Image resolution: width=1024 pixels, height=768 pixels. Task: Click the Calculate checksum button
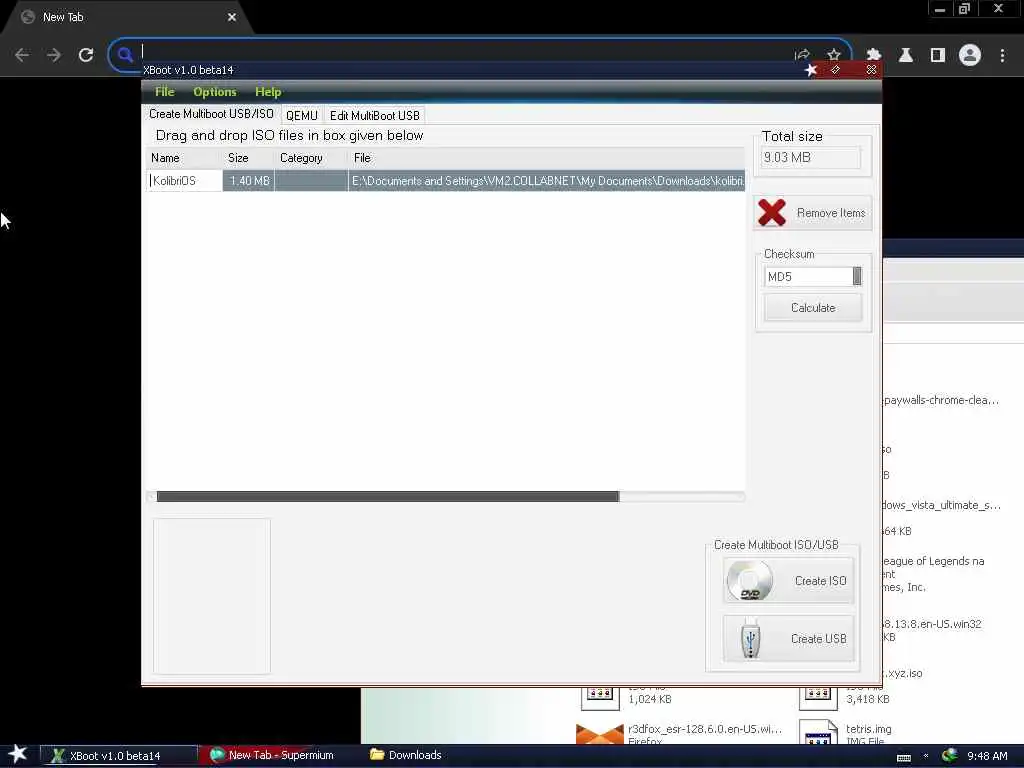tap(813, 308)
